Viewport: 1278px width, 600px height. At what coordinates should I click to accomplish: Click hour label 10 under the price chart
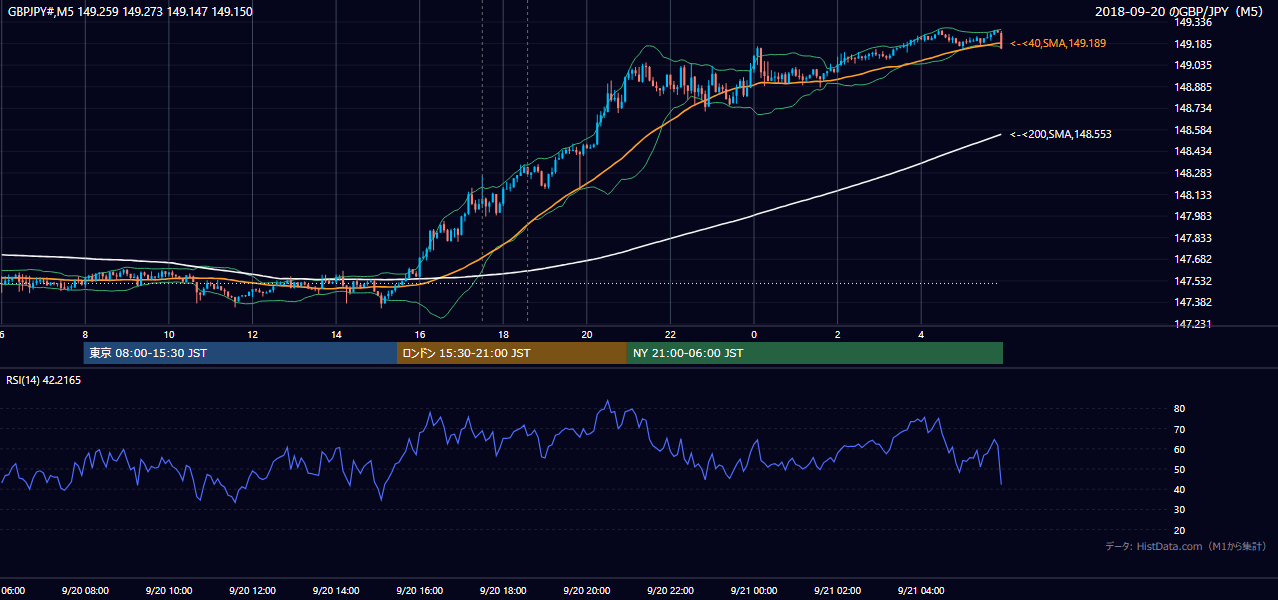[x=169, y=334]
